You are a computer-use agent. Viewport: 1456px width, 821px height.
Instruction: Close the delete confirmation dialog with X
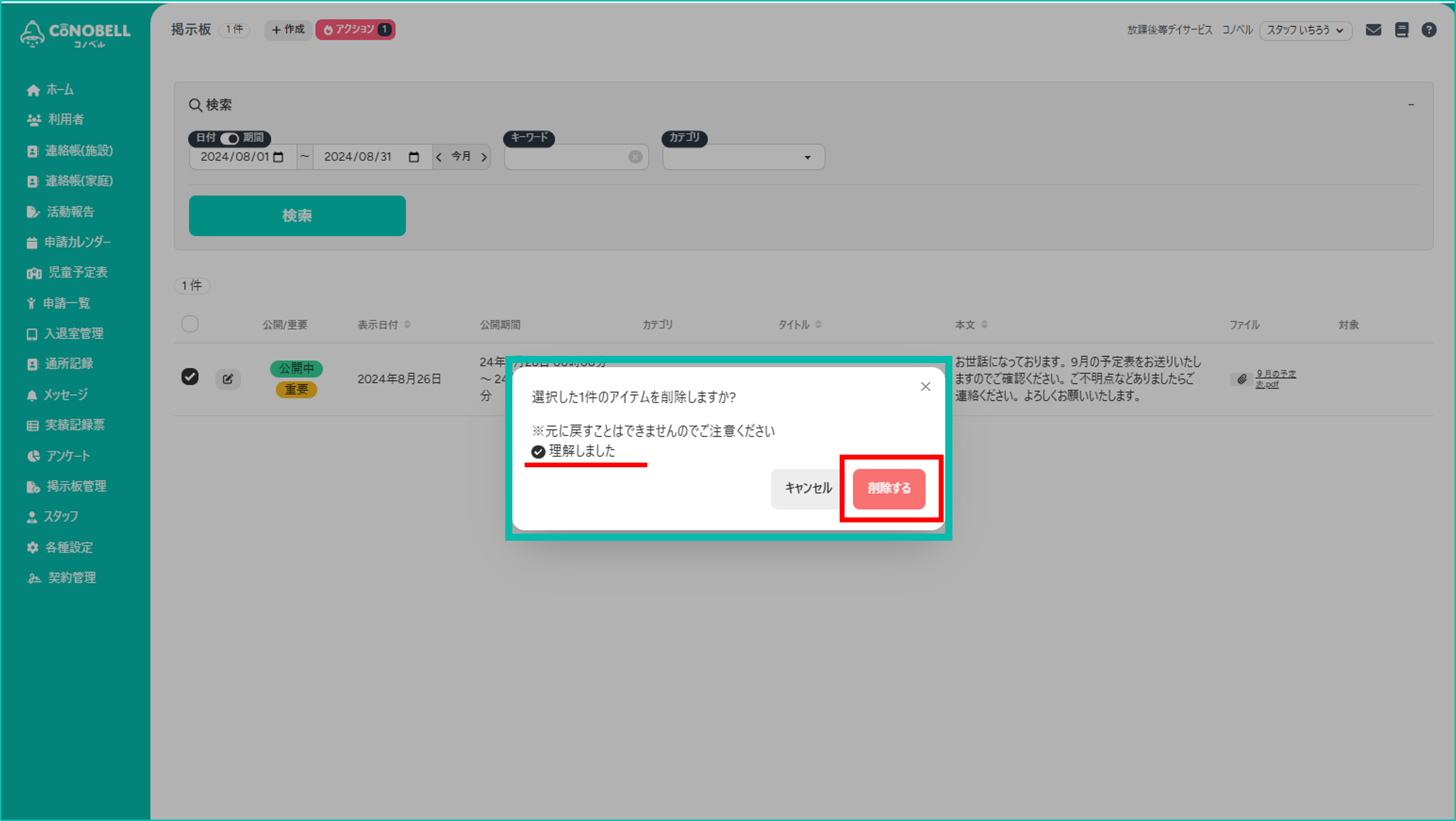pos(925,386)
